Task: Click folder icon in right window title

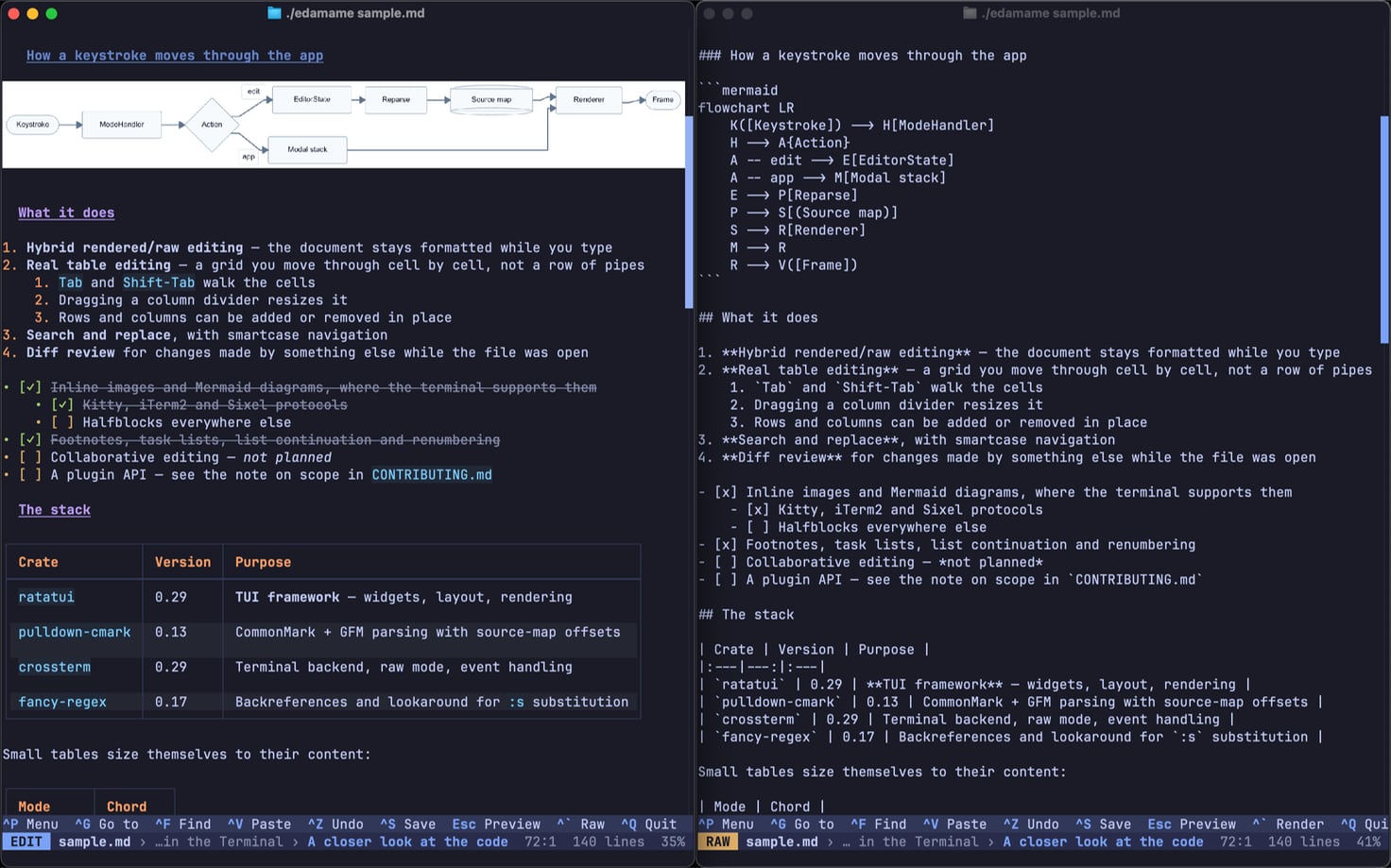Action: [x=970, y=13]
